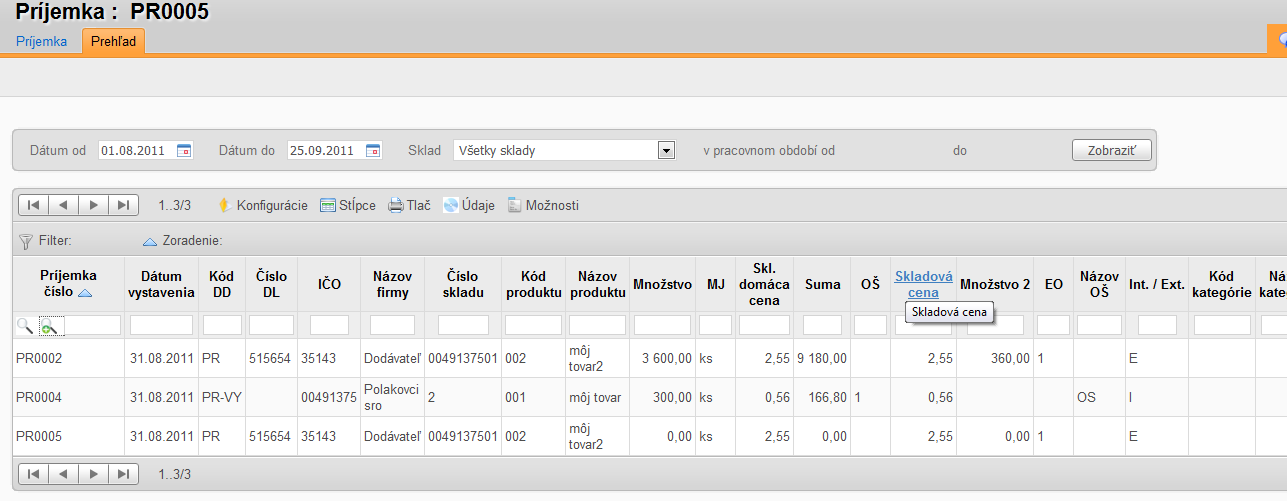Click IČO cell 00491375

[329, 397]
